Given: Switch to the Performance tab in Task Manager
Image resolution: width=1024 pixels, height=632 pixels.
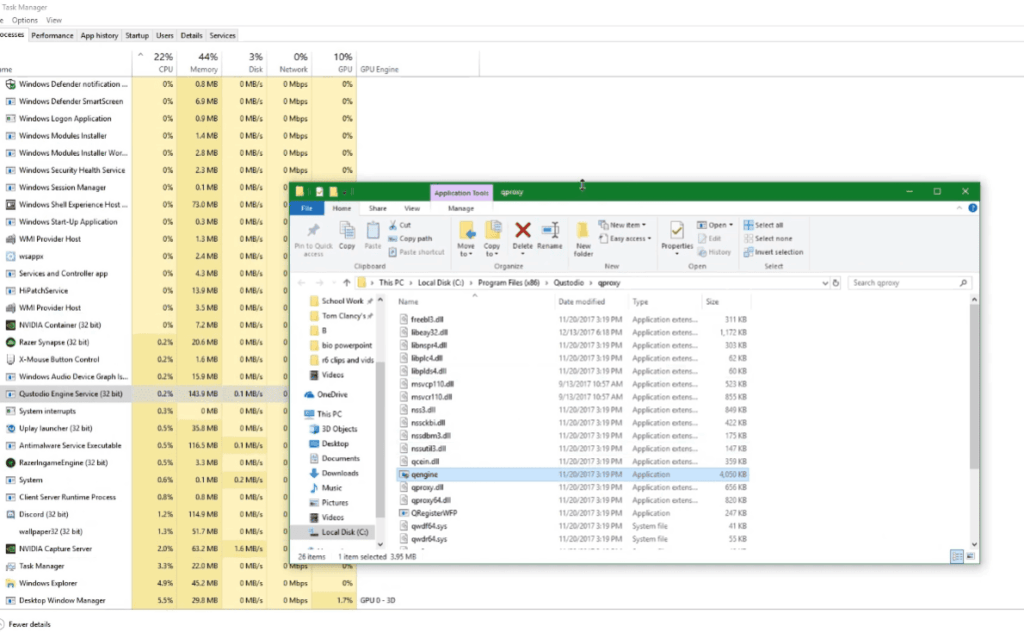Looking at the screenshot, I should (x=52, y=34).
